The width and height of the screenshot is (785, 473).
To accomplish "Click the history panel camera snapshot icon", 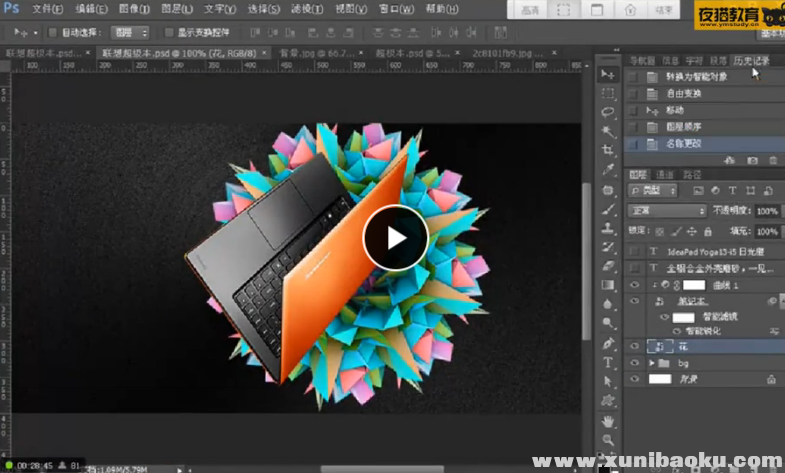I will (x=751, y=160).
